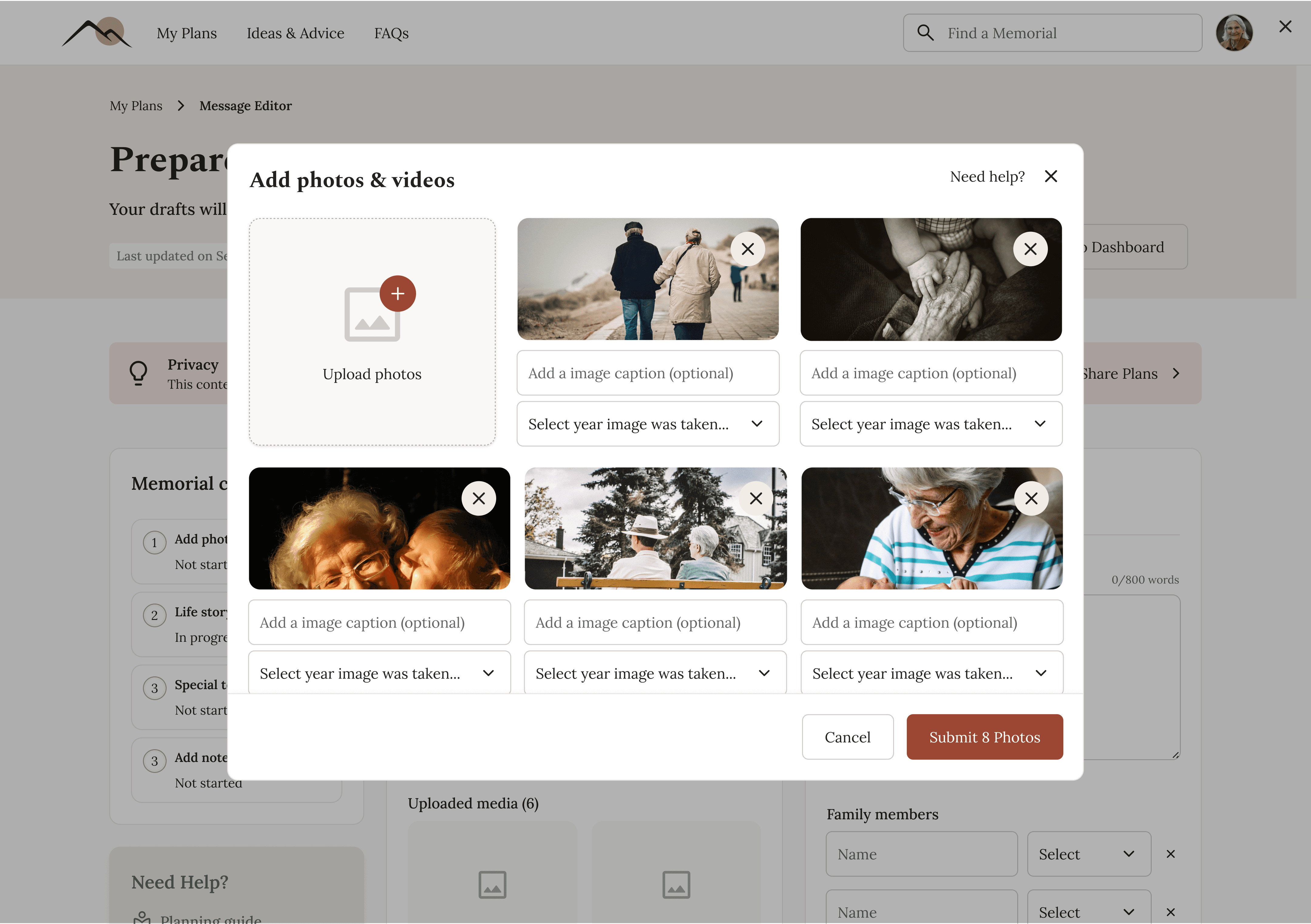Expand year dropdown under bench couple photo
The height and width of the screenshot is (924, 1311).
[x=655, y=673]
